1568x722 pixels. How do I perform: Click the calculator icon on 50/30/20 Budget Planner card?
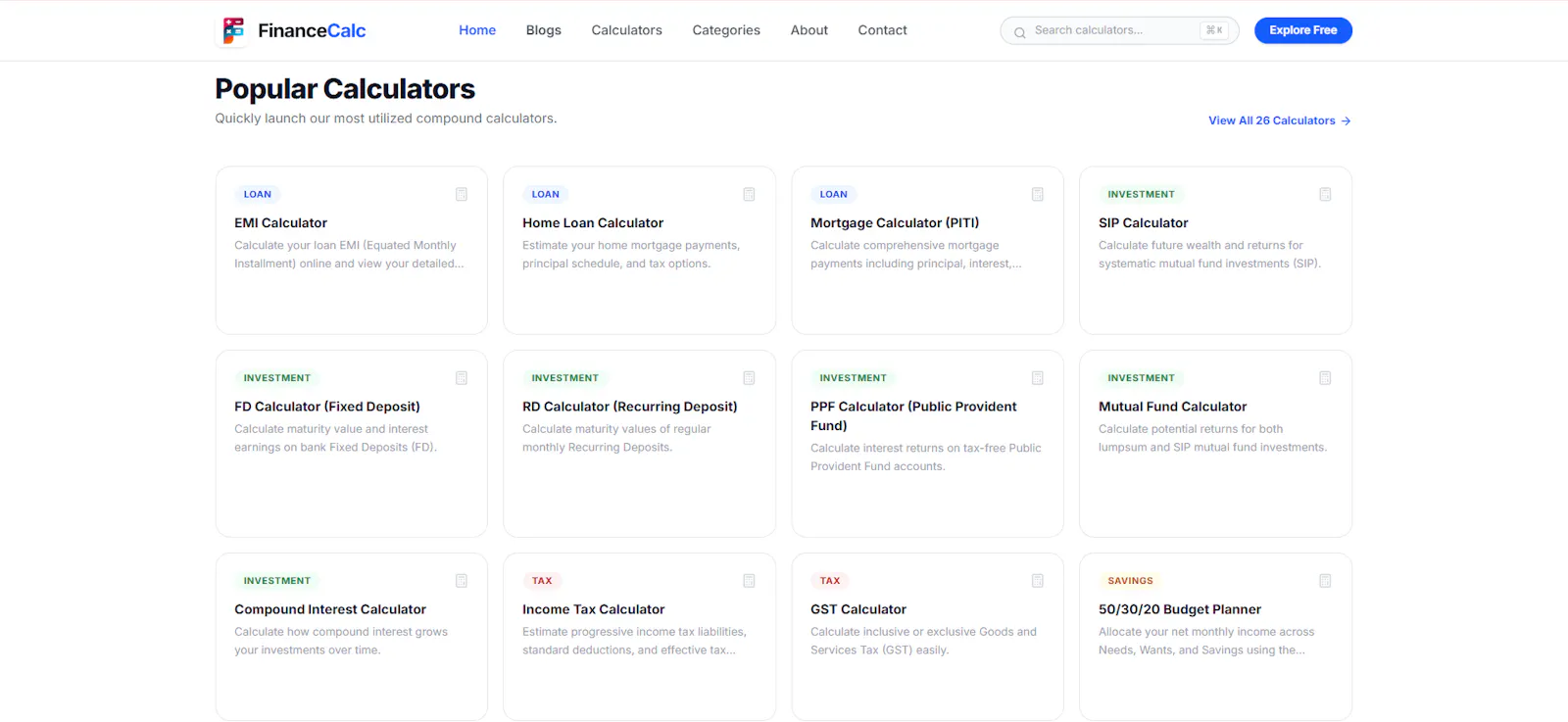pyautogui.click(x=1325, y=581)
